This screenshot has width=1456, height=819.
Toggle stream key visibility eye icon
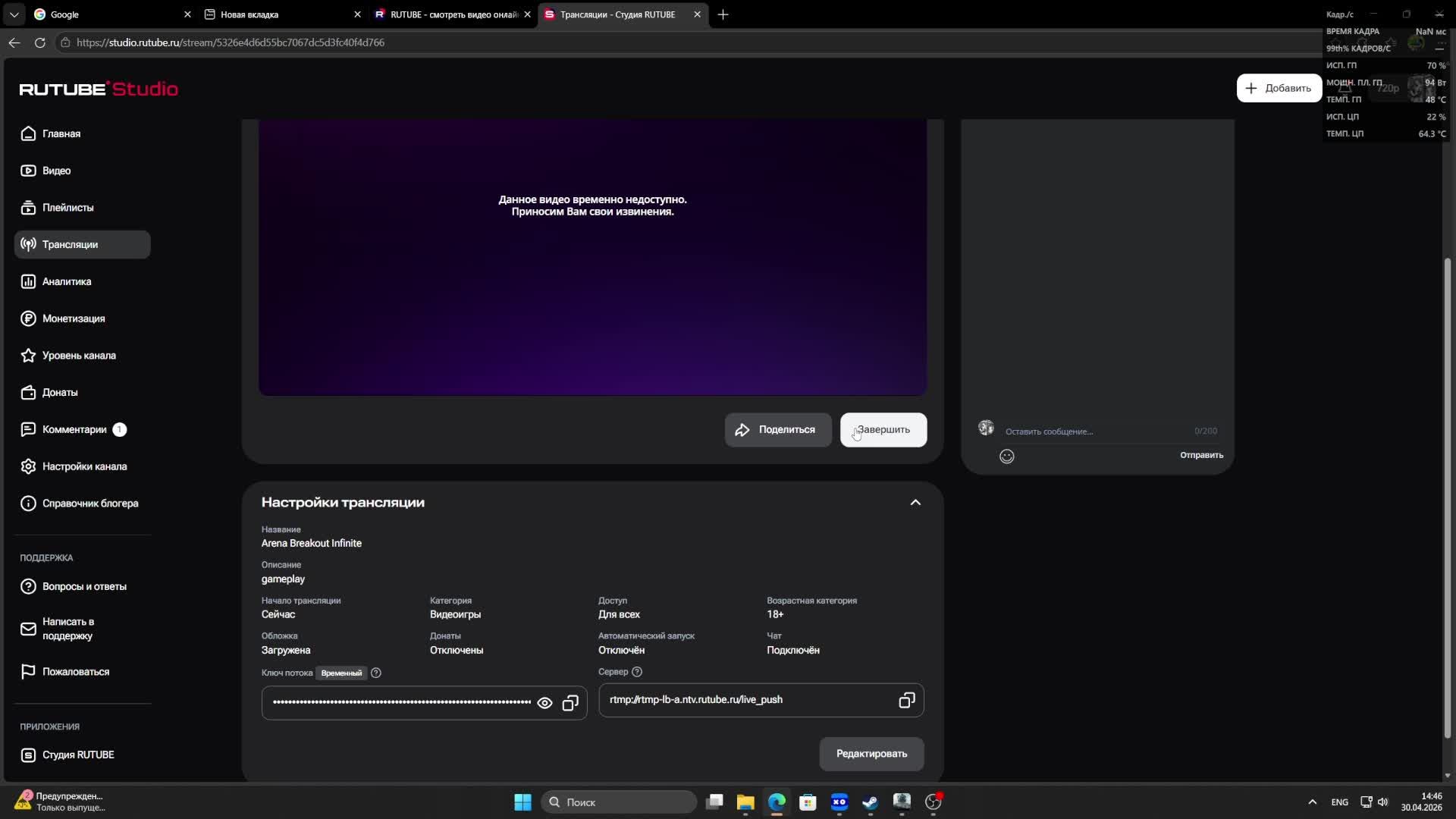(x=544, y=703)
